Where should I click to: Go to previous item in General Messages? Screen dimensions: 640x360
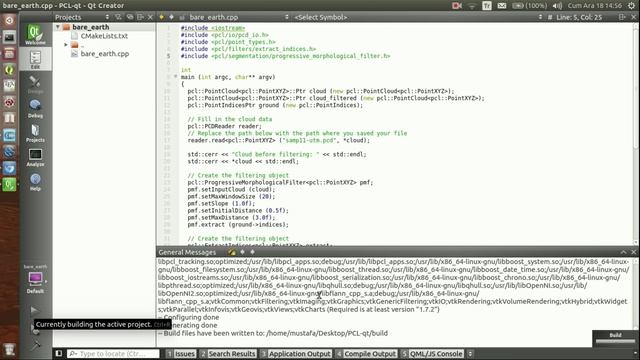click(242, 252)
